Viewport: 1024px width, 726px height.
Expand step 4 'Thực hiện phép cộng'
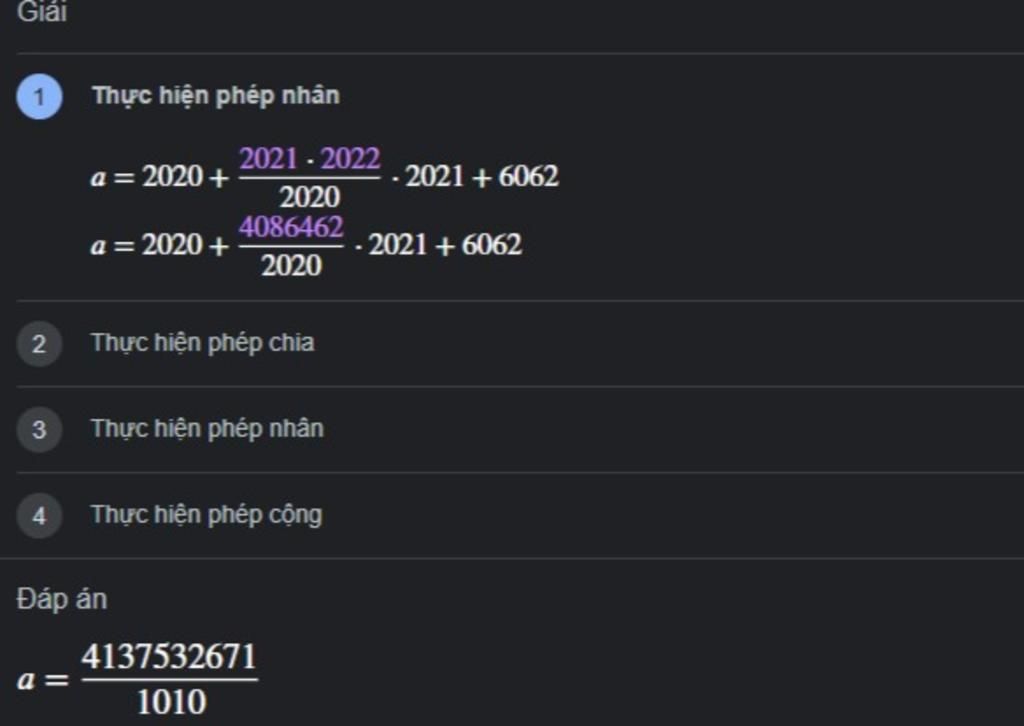206,514
